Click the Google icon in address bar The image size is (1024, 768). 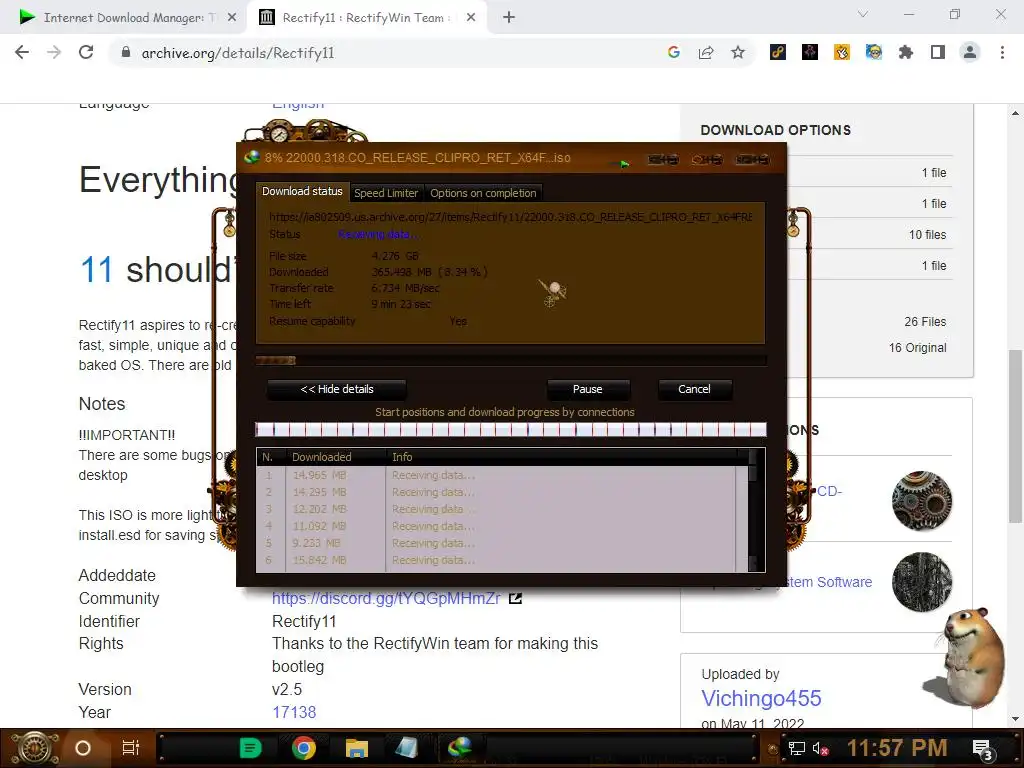tap(674, 52)
